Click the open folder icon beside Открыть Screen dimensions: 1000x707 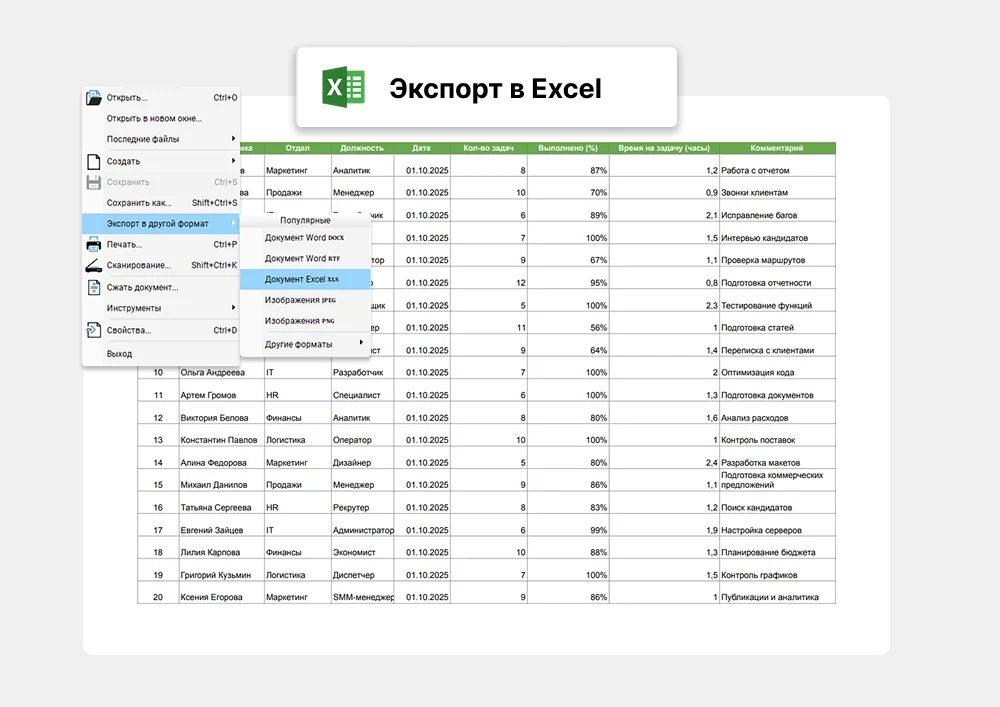pyautogui.click(x=94, y=98)
